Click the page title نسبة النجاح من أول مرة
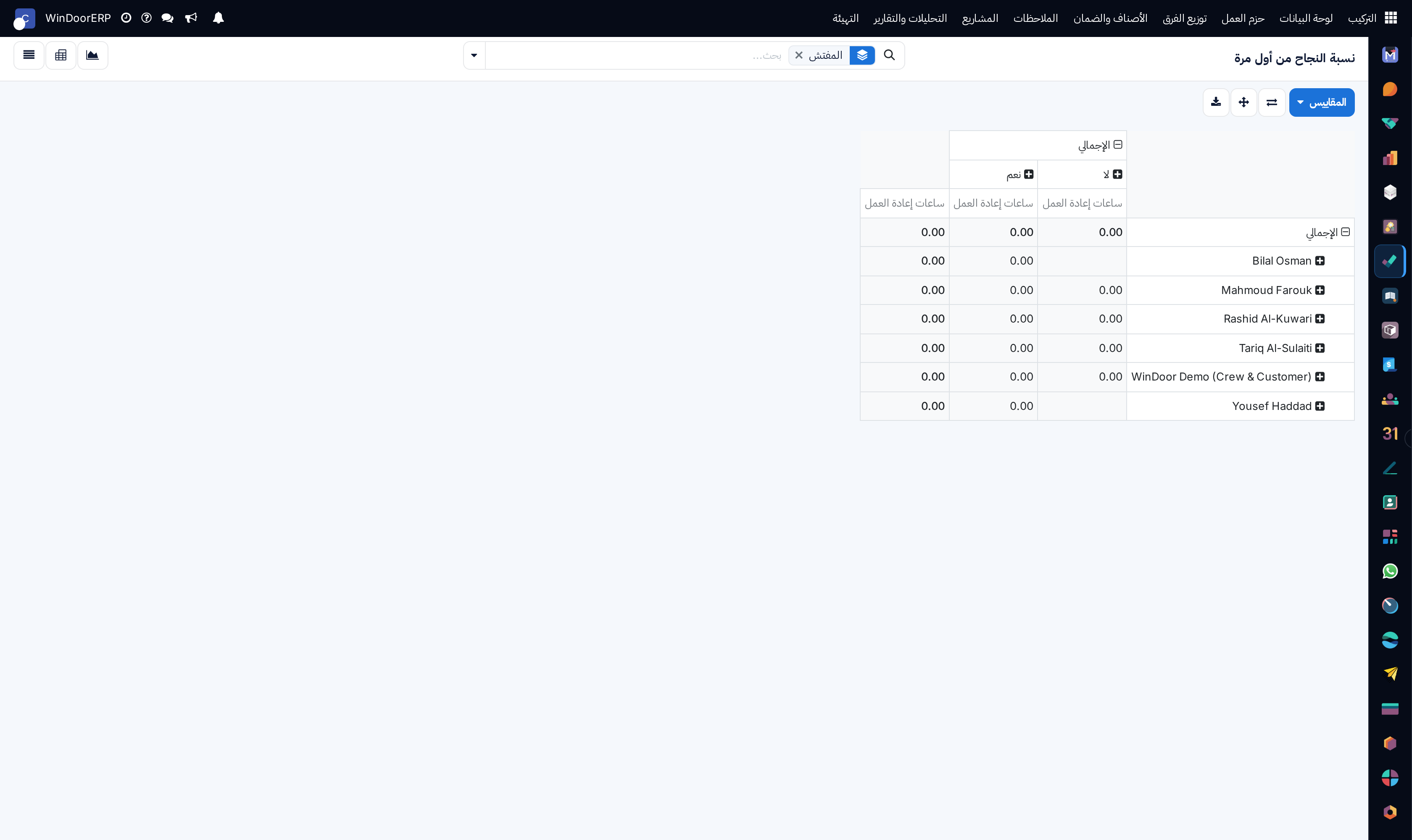The height and width of the screenshot is (840, 1412). (x=1294, y=58)
